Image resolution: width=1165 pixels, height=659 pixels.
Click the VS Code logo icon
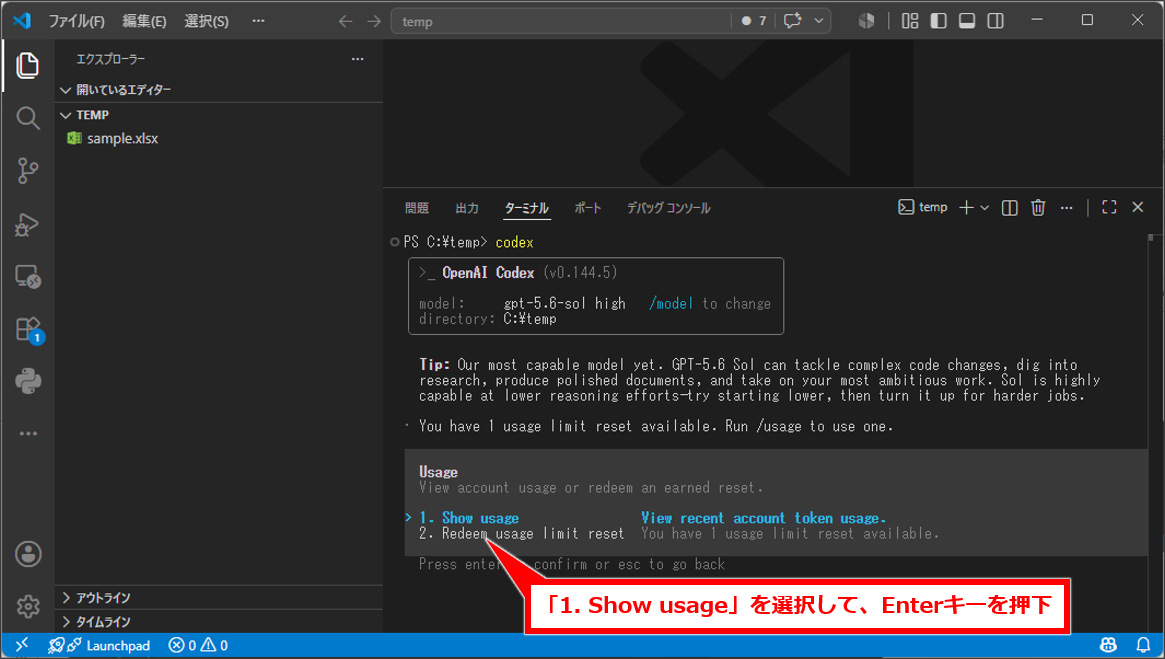point(22,21)
